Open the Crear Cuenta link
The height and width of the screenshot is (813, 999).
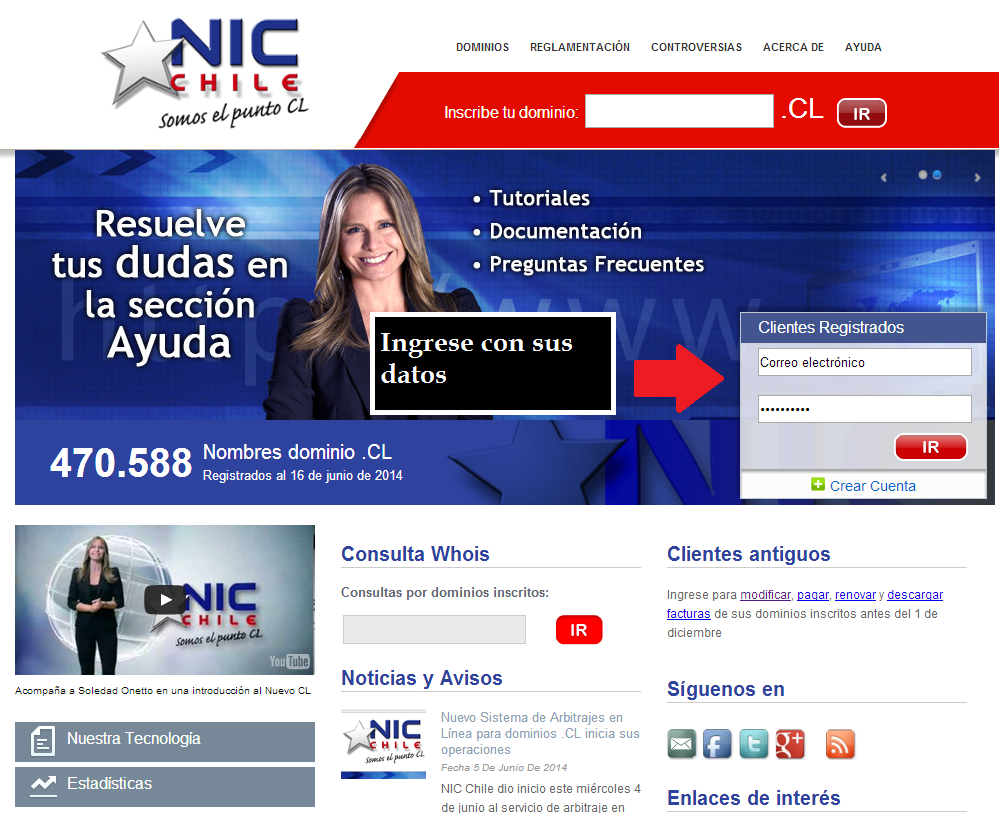(x=872, y=486)
